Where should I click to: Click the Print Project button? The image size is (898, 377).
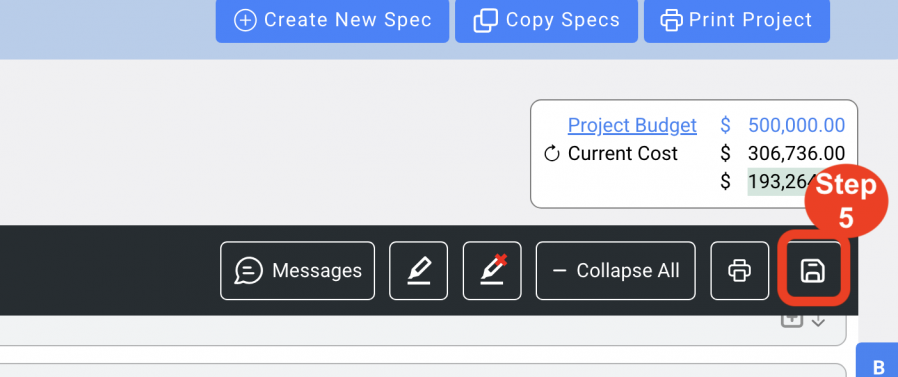[737, 20]
